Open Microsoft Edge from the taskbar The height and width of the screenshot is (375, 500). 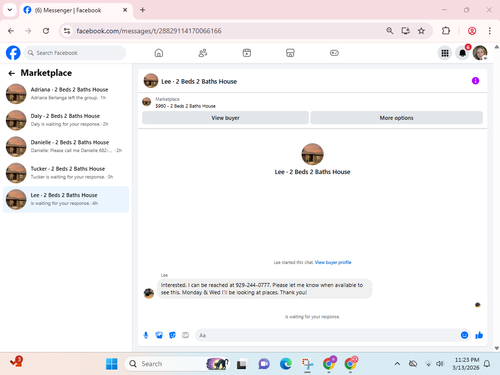(x=286, y=364)
